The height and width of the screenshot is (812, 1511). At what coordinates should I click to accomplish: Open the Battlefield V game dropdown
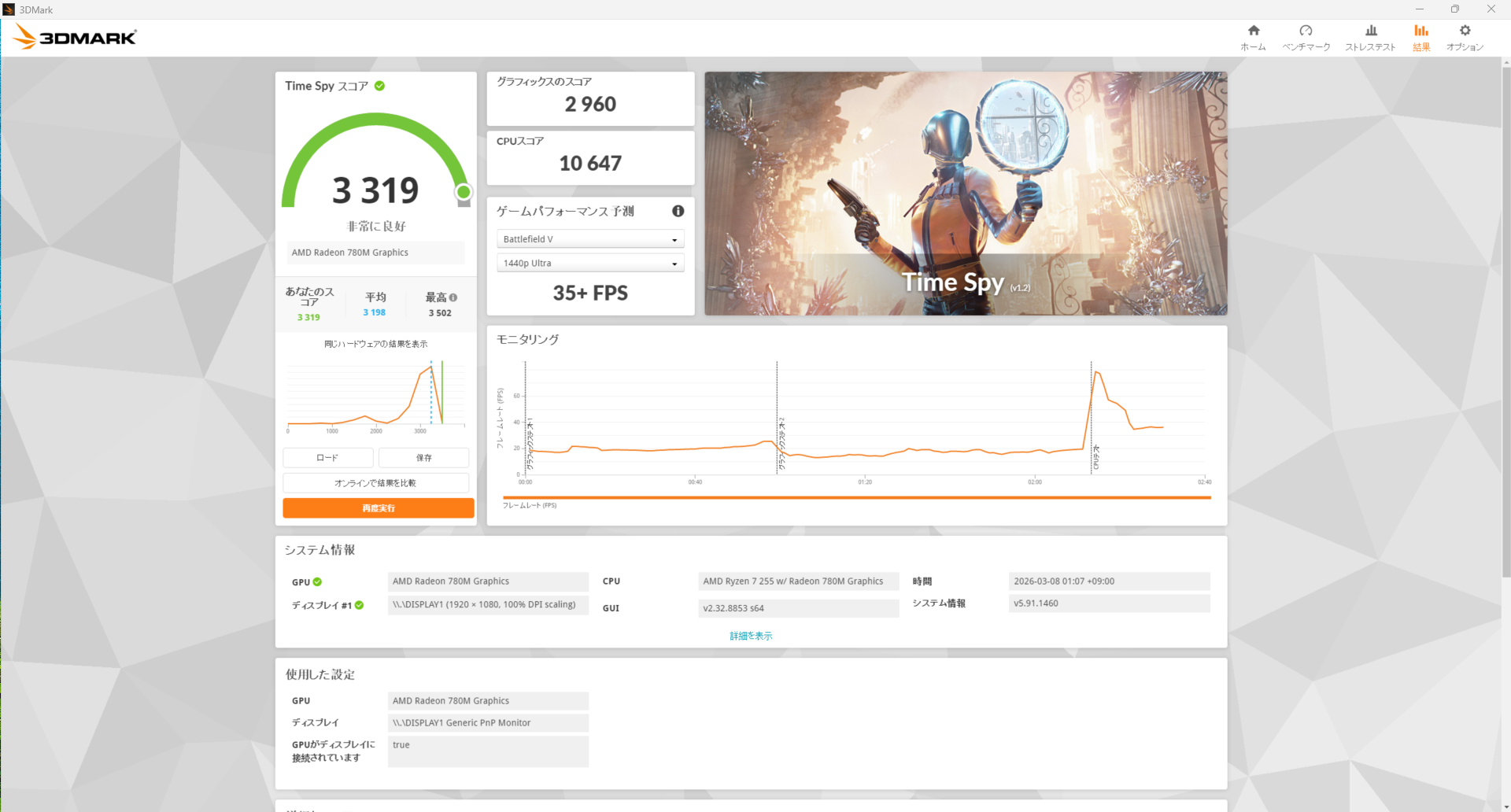click(590, 239)
